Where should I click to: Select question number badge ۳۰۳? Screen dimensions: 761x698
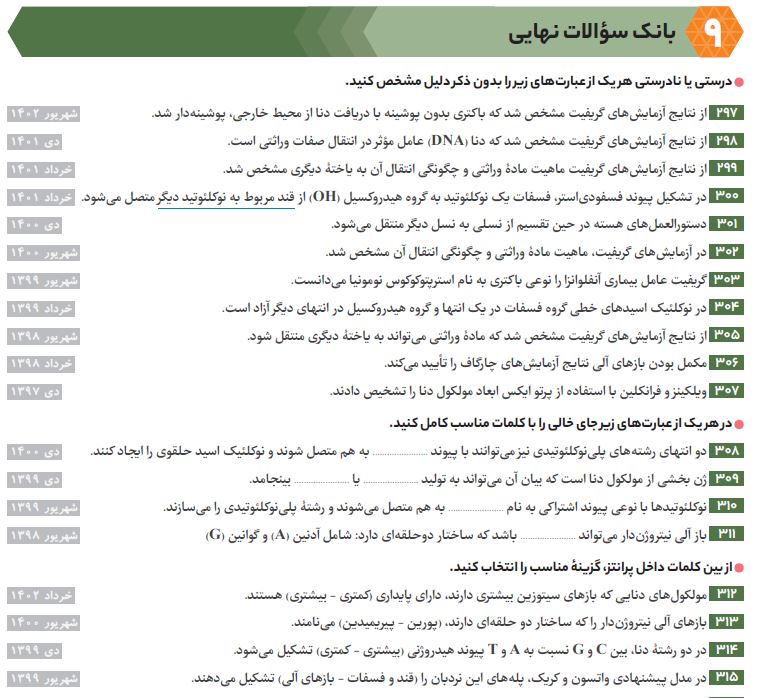pos(726,280)
